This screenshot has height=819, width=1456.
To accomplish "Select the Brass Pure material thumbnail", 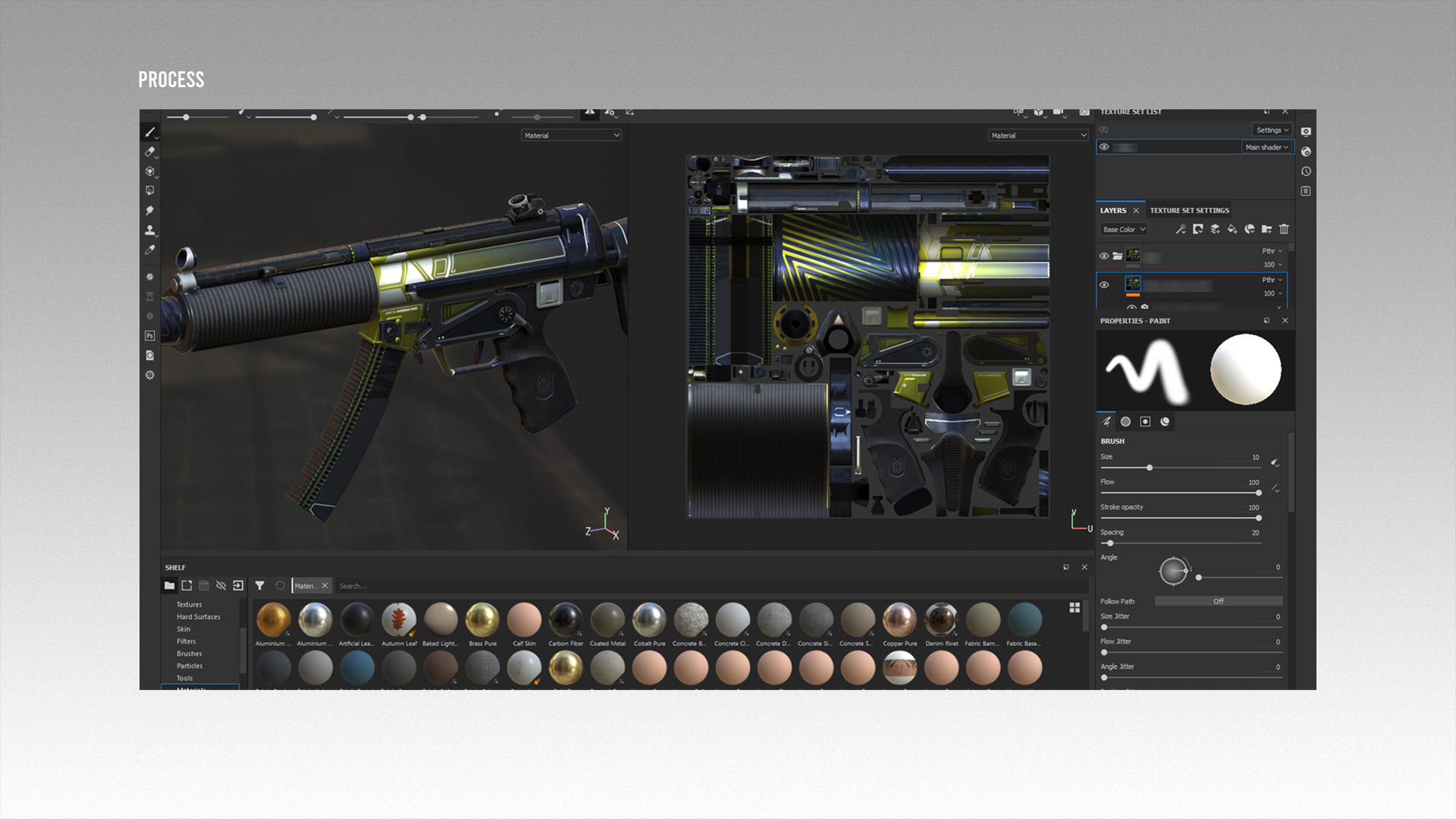I will click(x=482, y=620).
